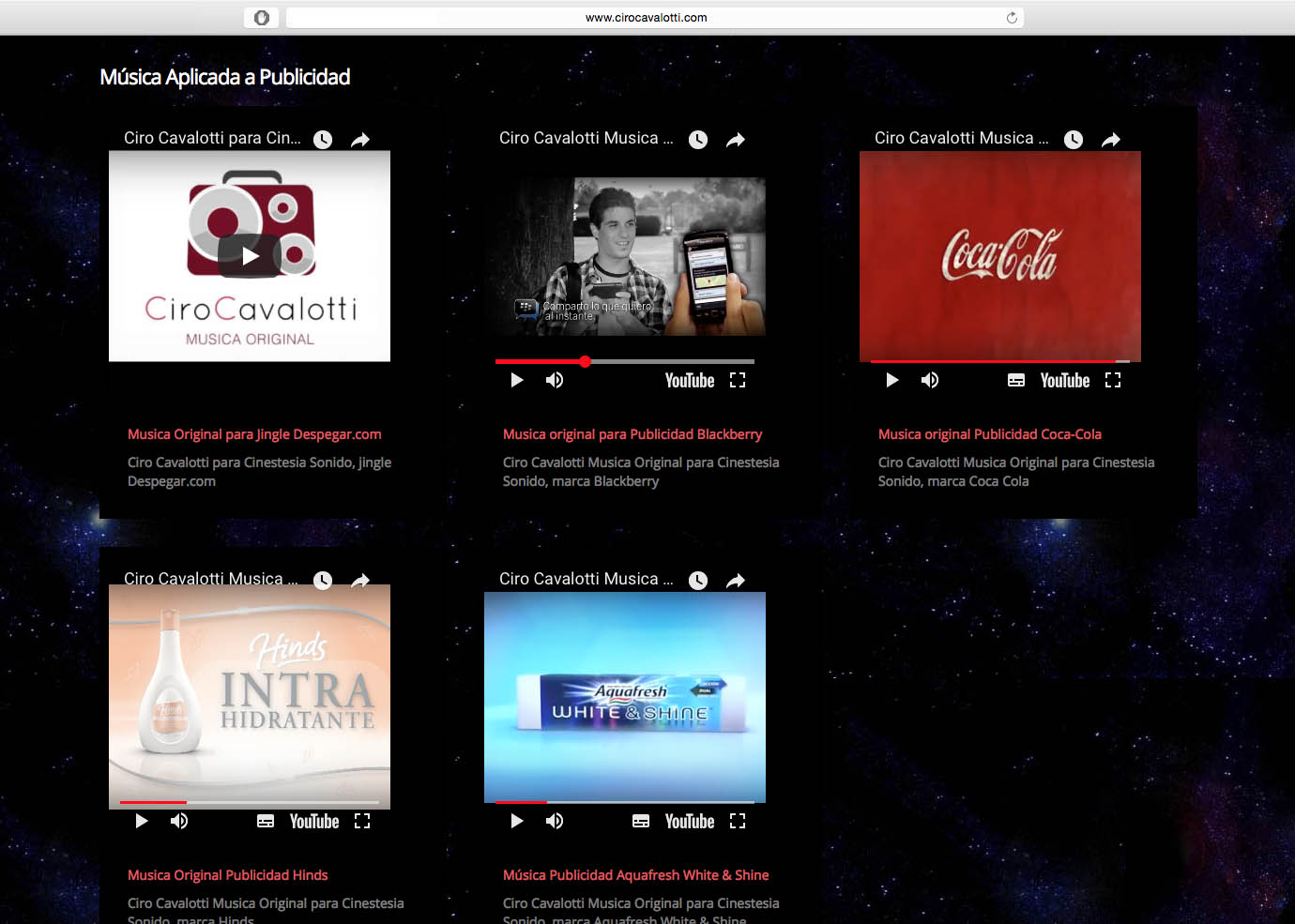Toggle subtitles on the Coca-Cola video
Image resolution: width=1295 pixels, height=924 pixels.
pos(1016,380)
